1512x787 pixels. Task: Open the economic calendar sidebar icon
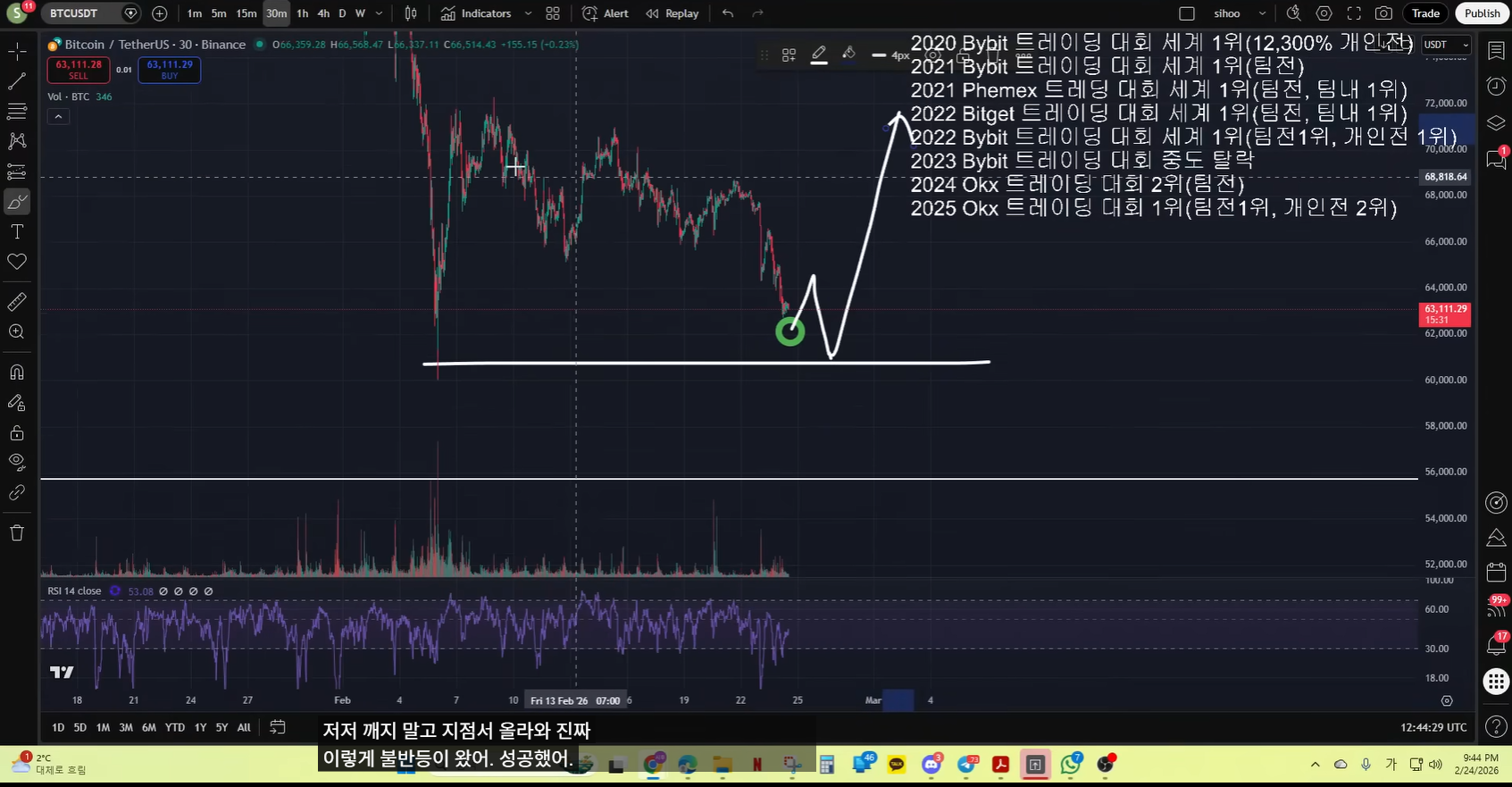pos(1496,572)
